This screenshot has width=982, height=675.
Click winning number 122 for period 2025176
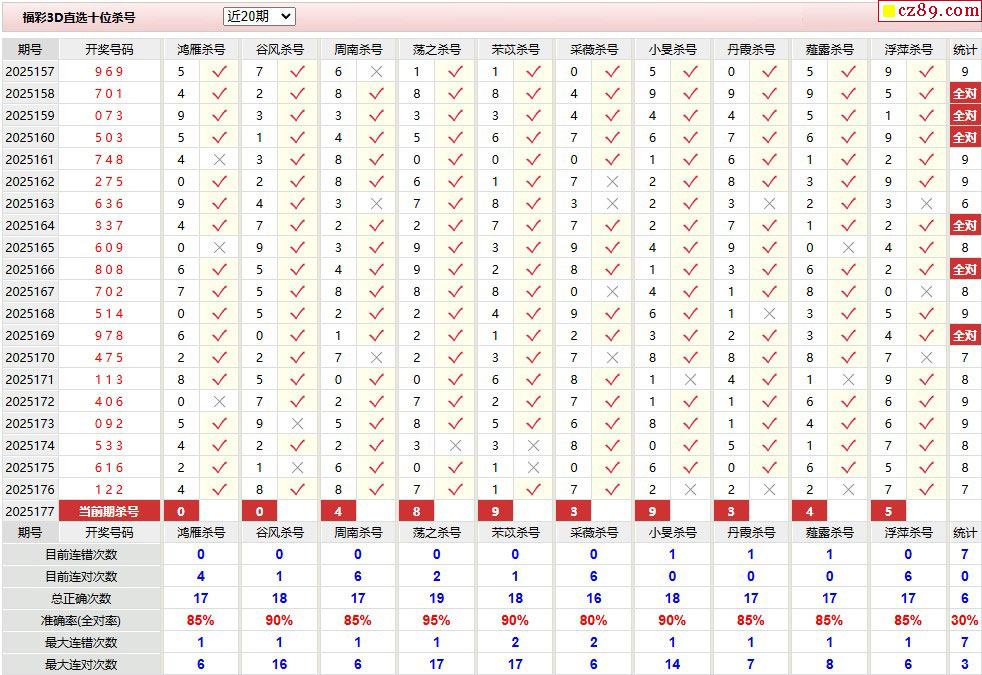(x=109, y=490)
